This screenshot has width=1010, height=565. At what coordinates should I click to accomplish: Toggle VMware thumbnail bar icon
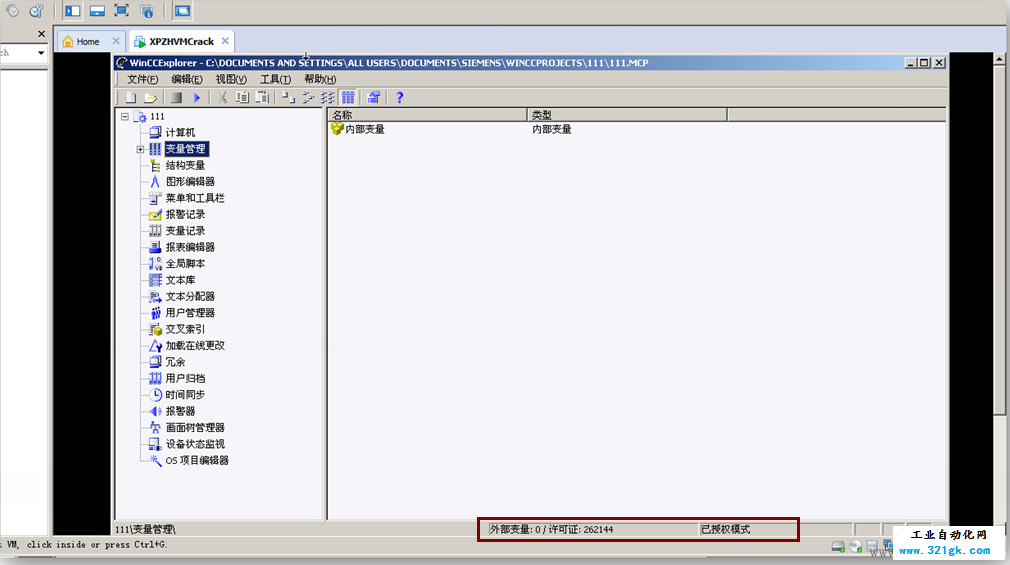97,10
